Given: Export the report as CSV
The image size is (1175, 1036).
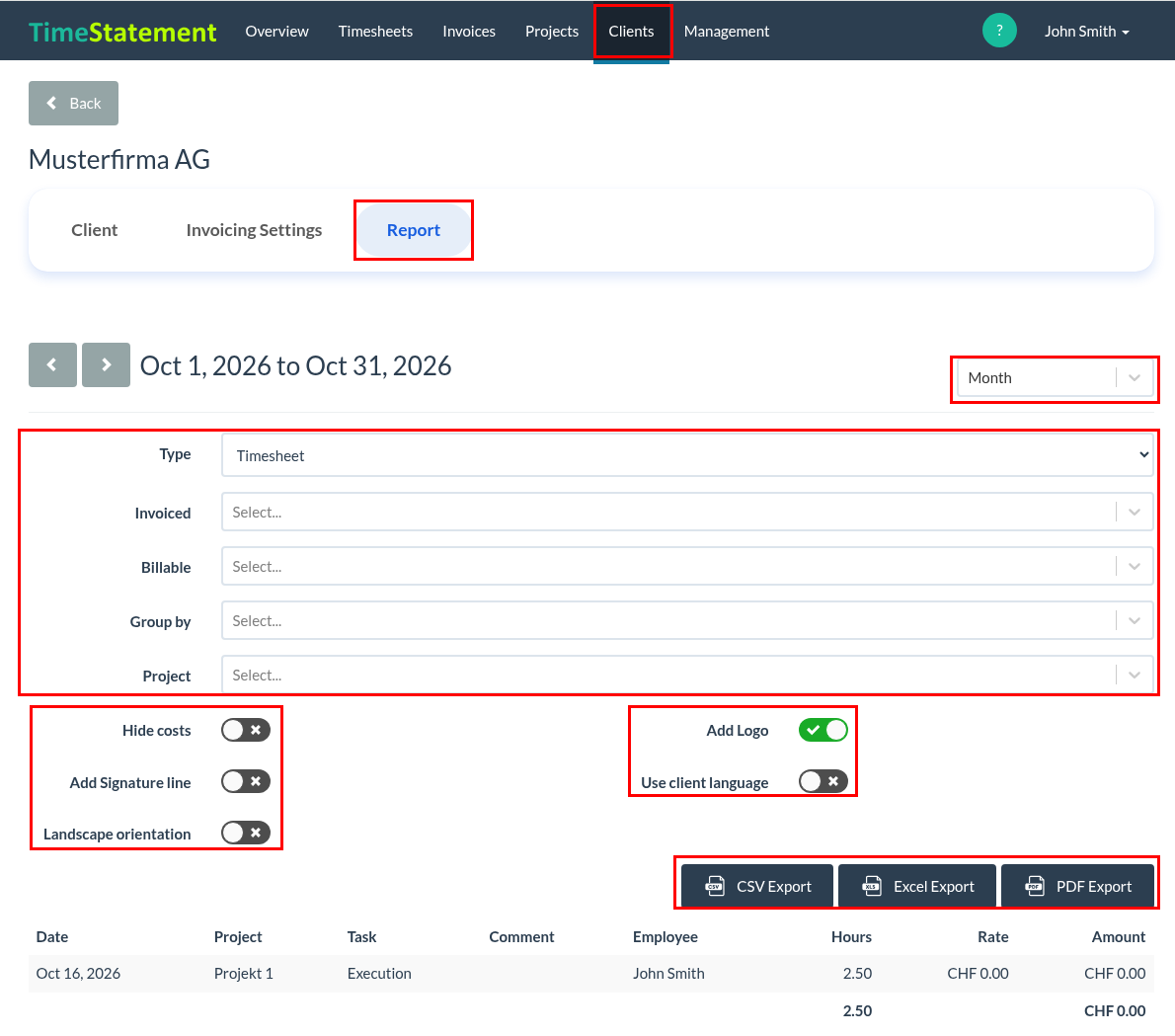Looking at the screenshot, I should 757,886.
